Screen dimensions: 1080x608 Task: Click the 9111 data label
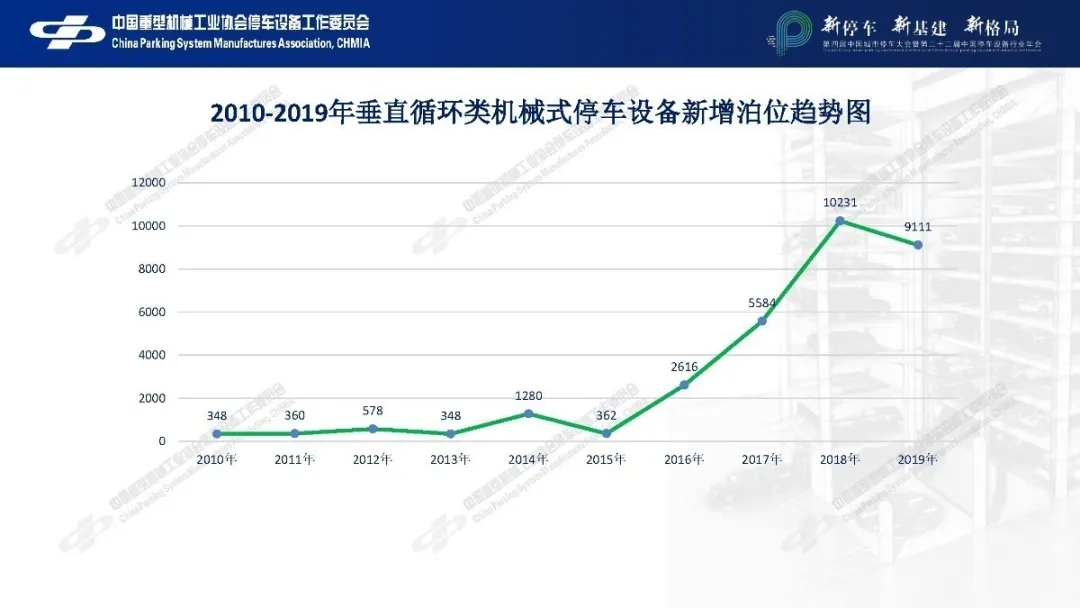point(917,226)
